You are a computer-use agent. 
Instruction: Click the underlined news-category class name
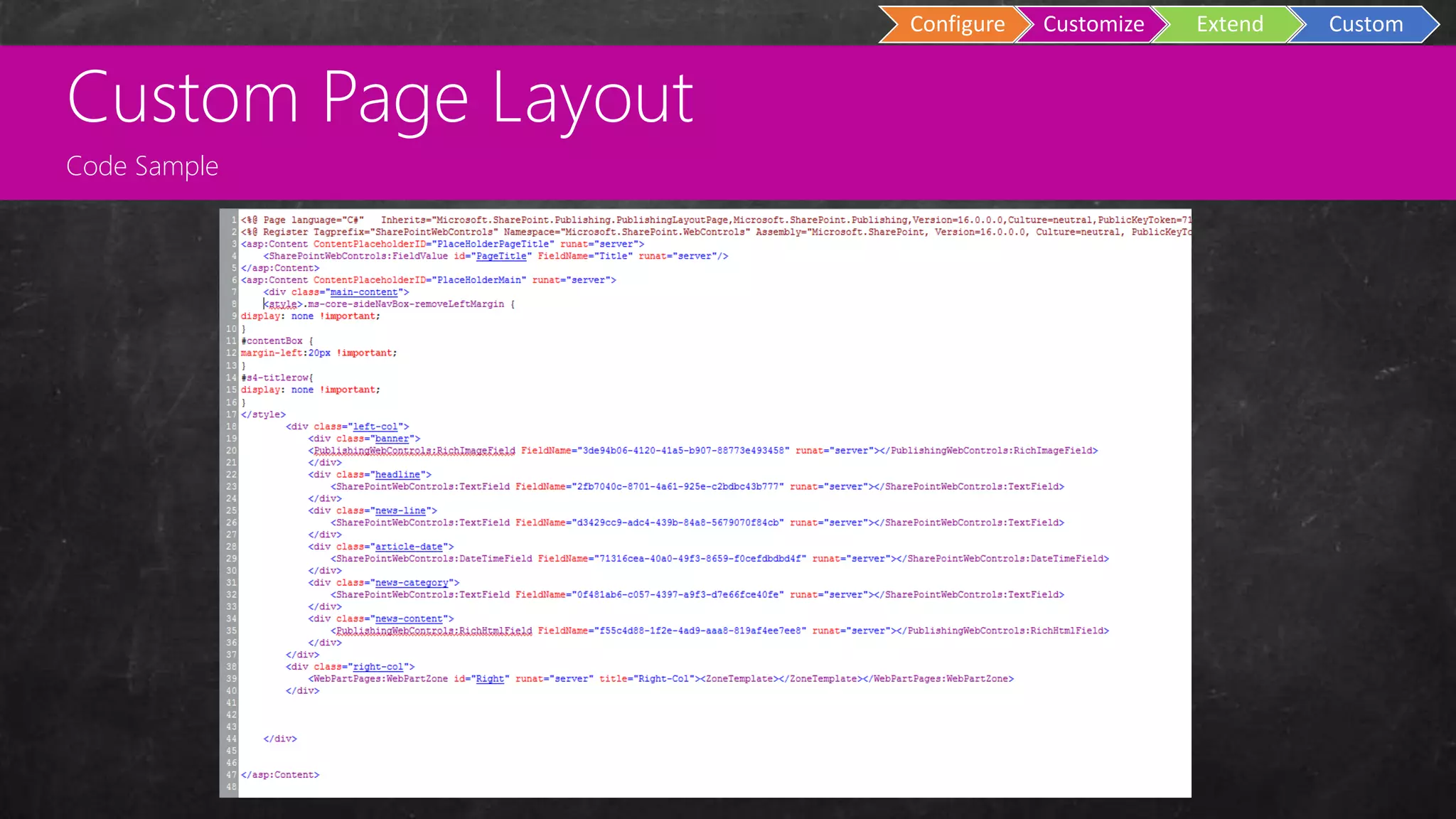point(412,582)
